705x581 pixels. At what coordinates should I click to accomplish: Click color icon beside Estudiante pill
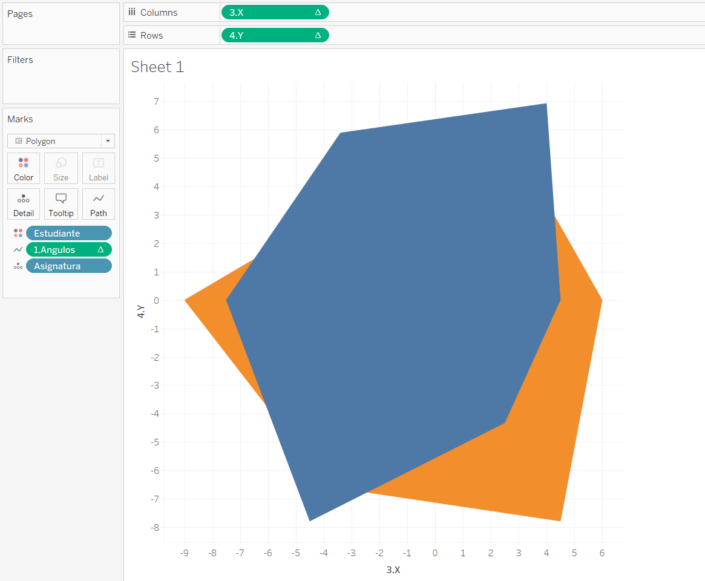coord(17,233)
